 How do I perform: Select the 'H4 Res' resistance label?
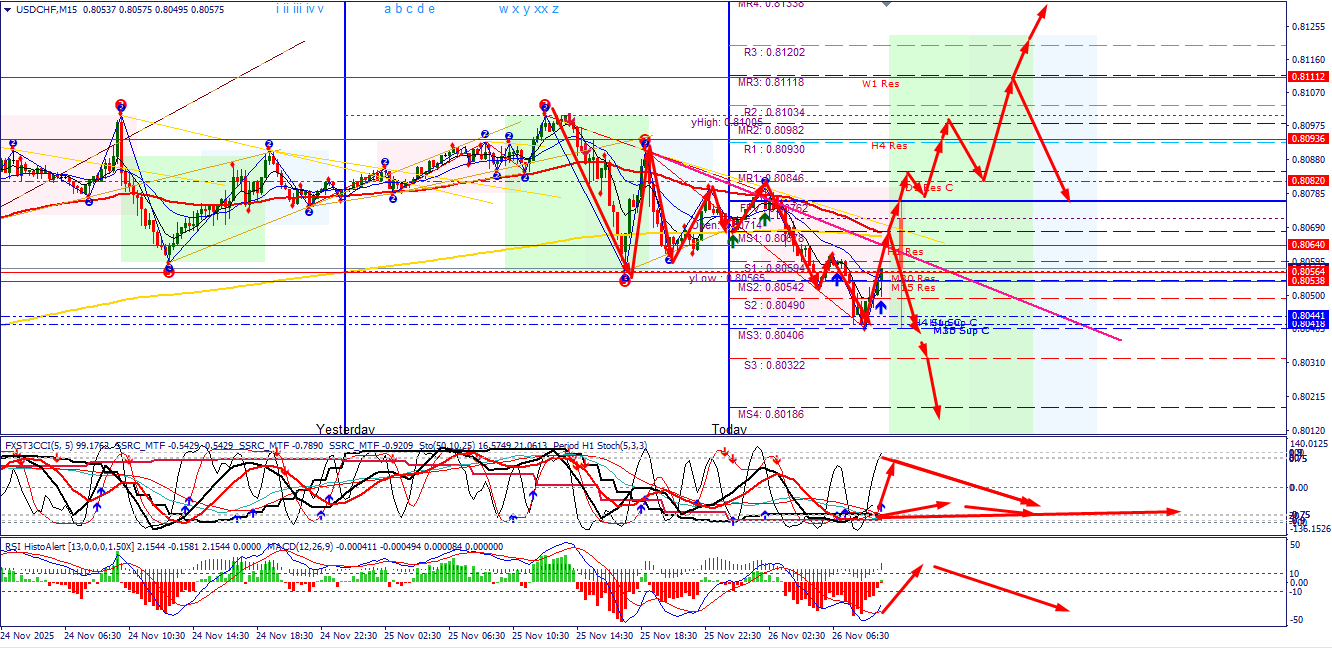tap(889, 146)
